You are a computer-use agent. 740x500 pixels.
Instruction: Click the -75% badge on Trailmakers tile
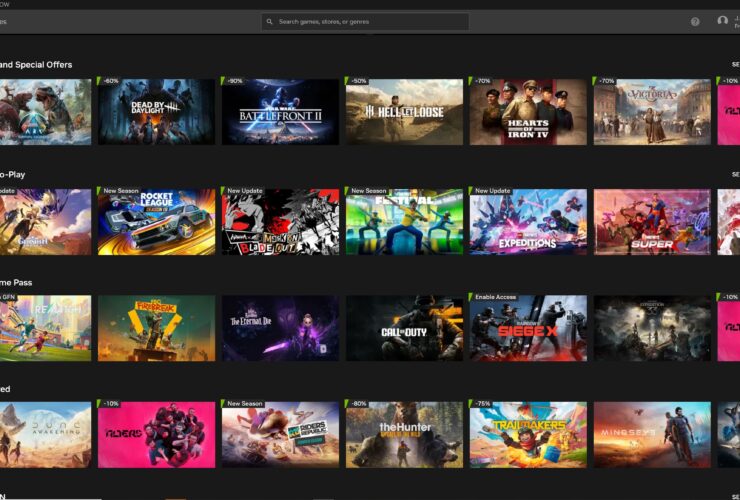click(x=481, y=404)
